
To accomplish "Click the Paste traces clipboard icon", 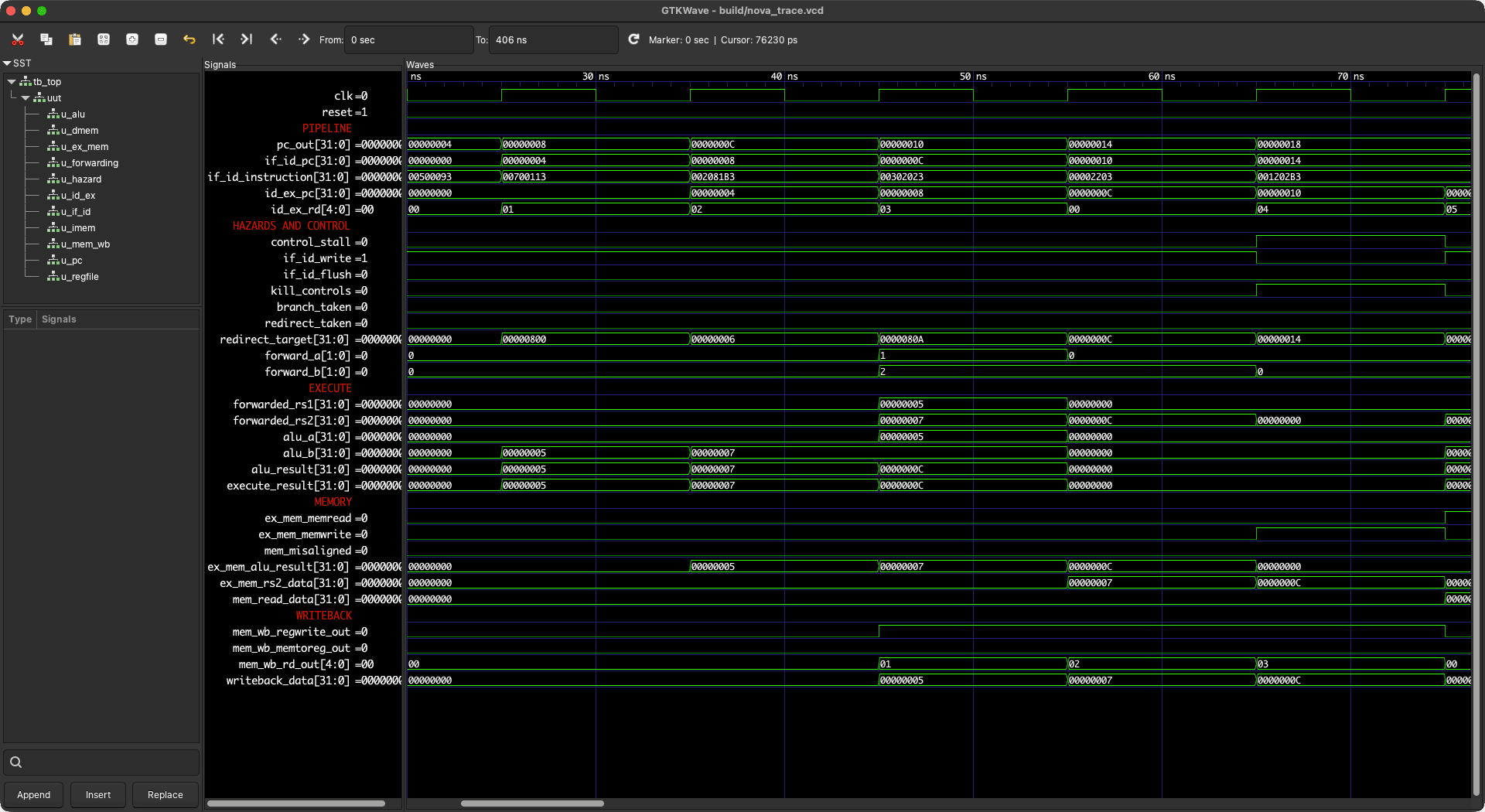I will 75,39.
